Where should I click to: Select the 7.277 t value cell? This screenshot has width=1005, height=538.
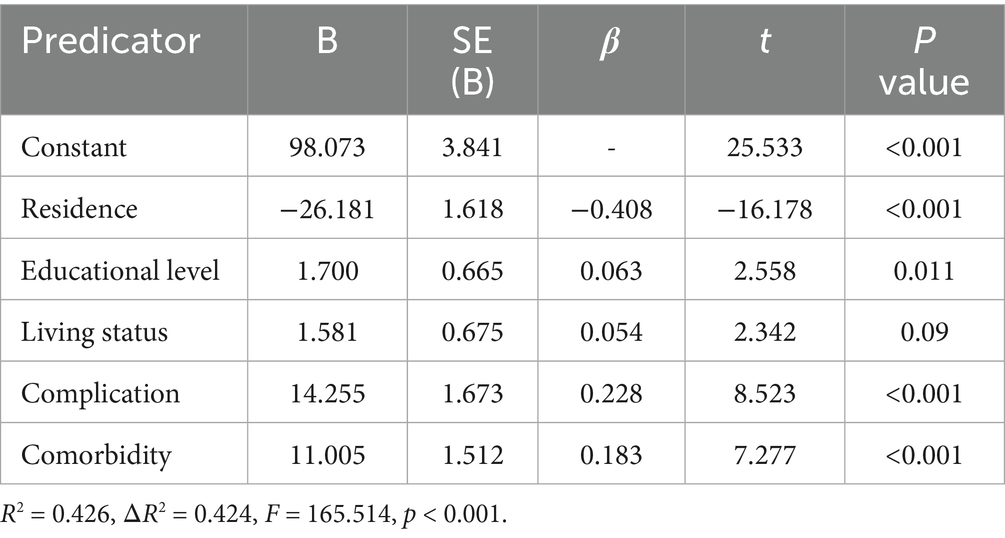(x=765, y=454)
